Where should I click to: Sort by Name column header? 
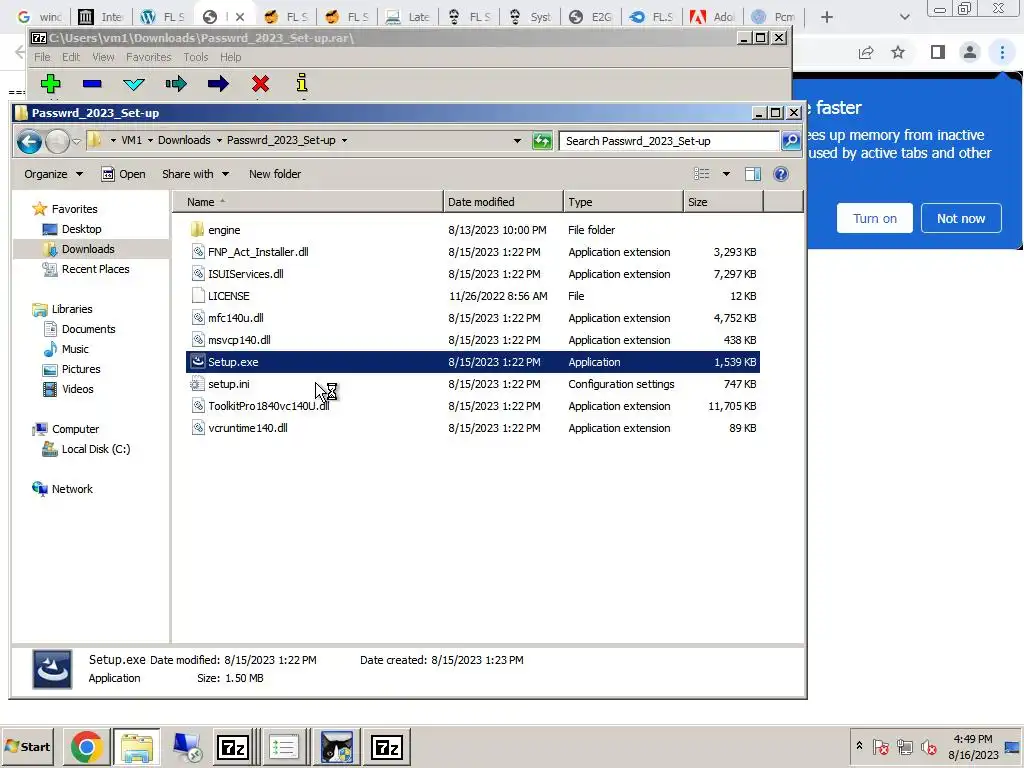308,202
